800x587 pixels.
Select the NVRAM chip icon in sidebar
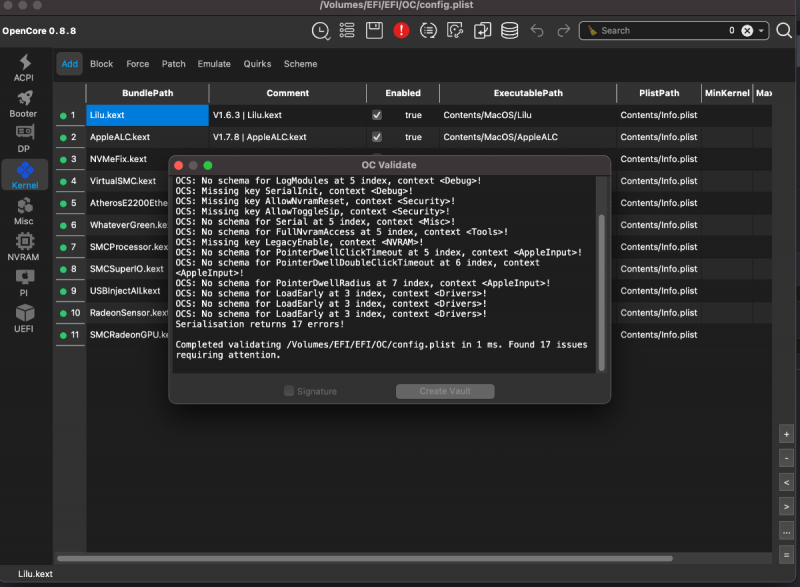(x=24, y=246)
